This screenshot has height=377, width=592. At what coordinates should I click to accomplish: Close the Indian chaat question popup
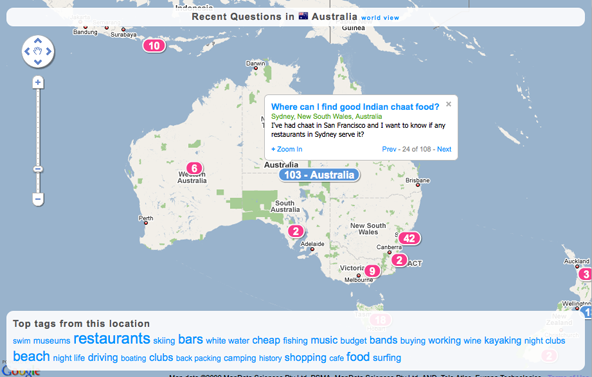[449, 104]
